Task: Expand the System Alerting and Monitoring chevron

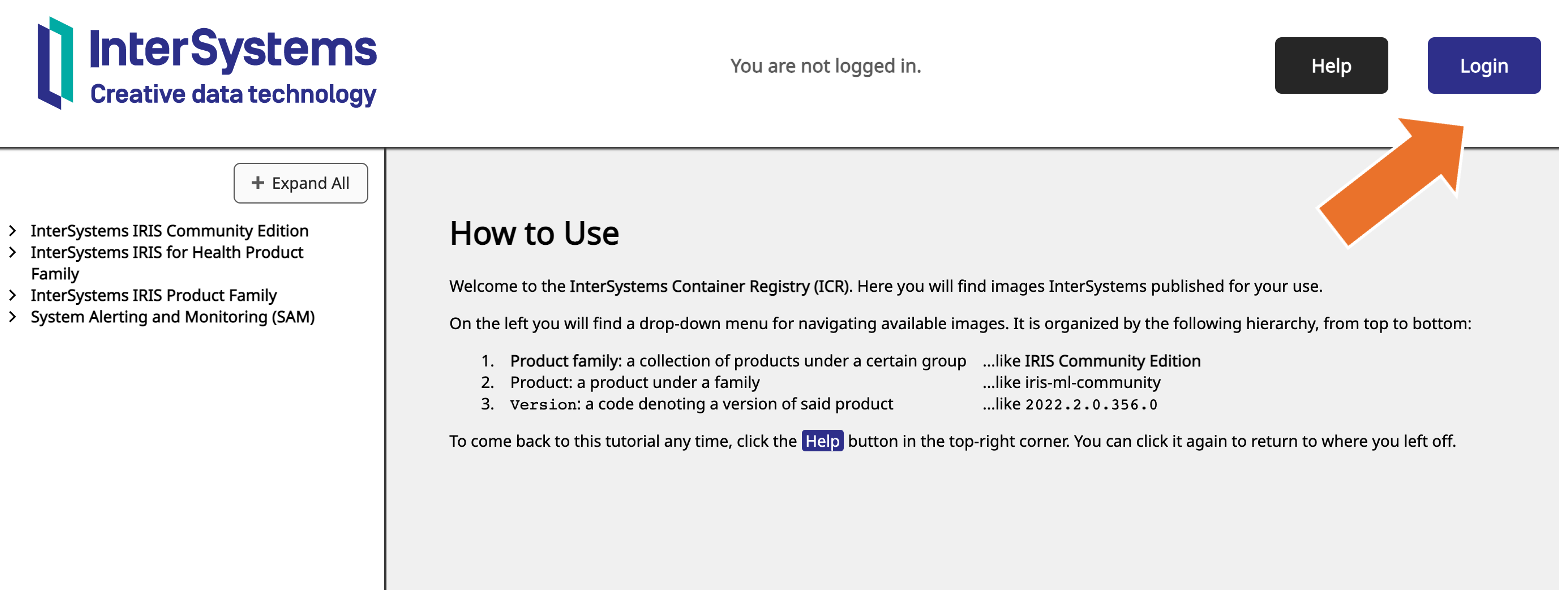Action: coord(13,318)
